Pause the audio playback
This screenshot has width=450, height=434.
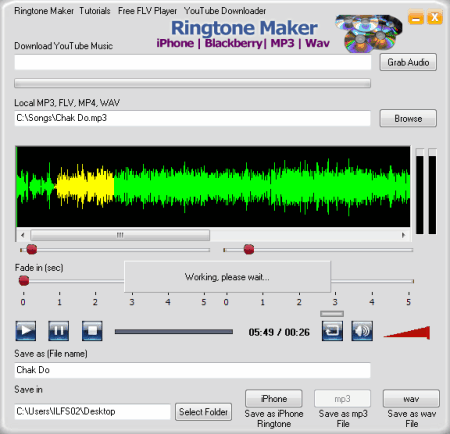(59, 331)
